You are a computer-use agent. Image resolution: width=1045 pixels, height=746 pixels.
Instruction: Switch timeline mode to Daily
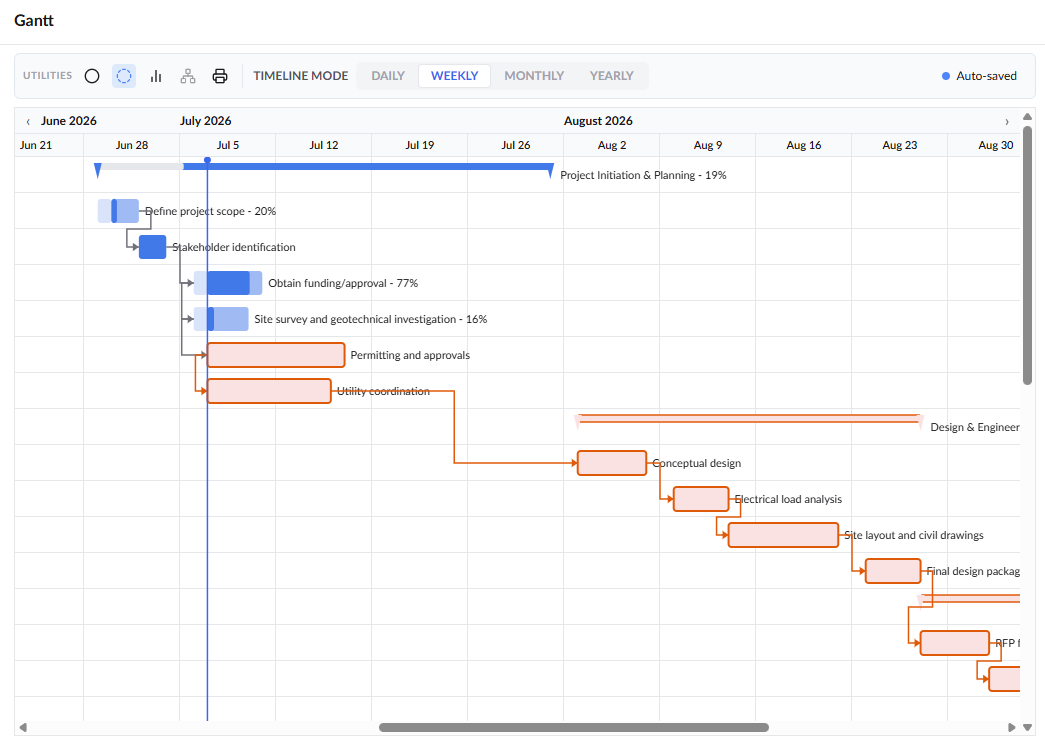tap(388, 76)
